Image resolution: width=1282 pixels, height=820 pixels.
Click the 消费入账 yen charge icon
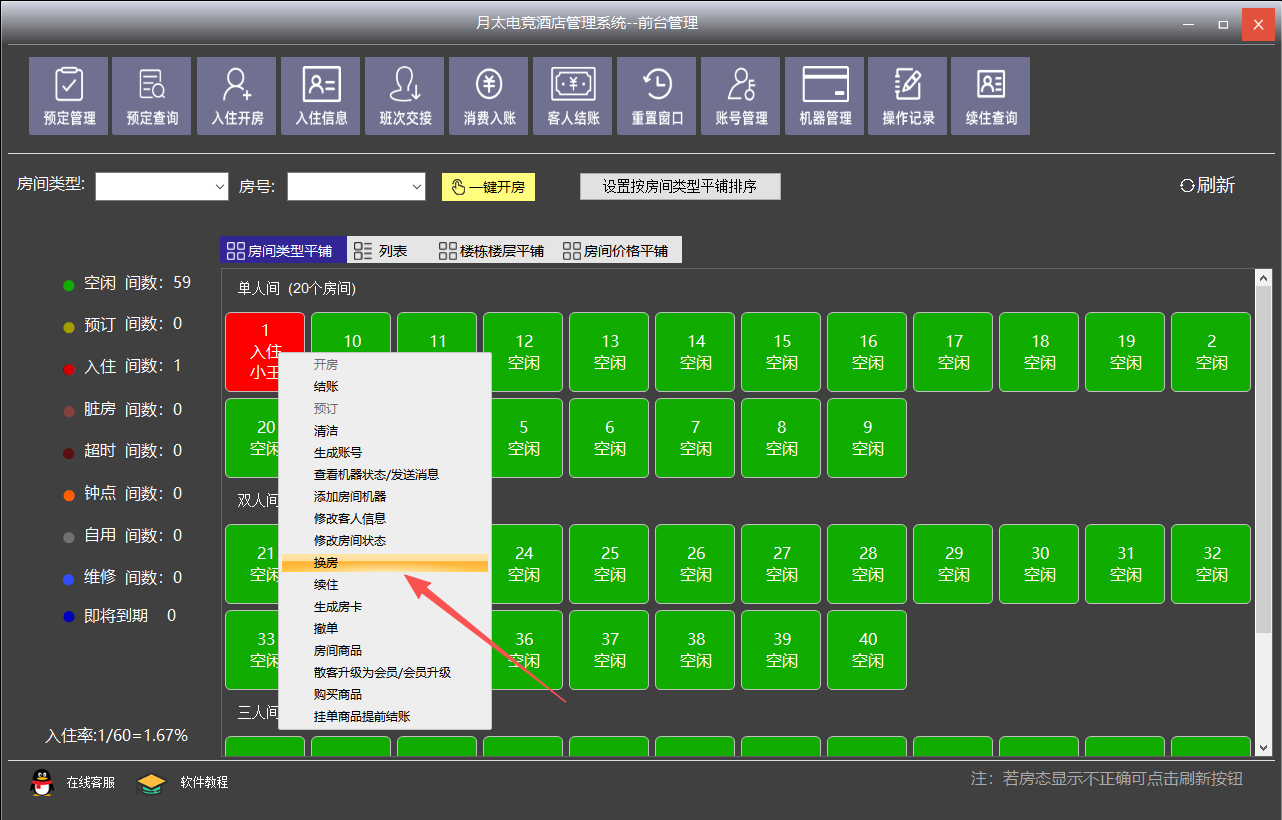[x=489, y=95]
